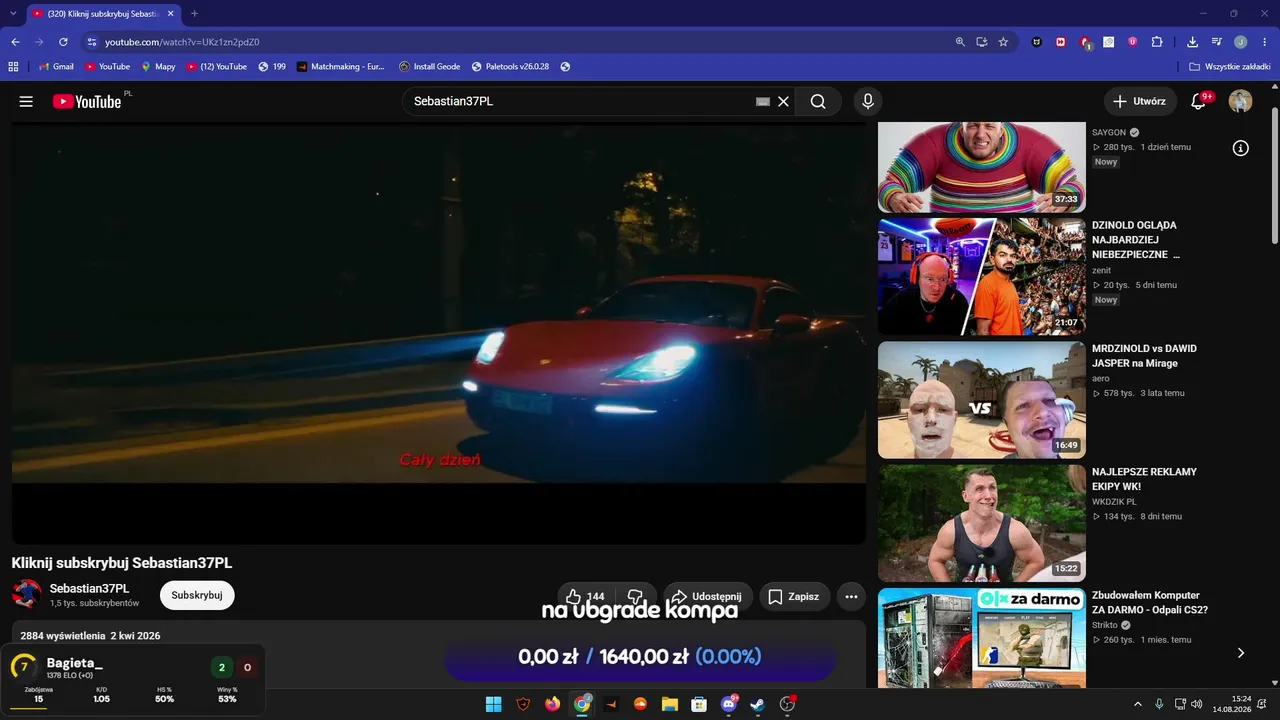
Task: Open the on-screen keyboard in search box
Action: [x=762, y=101]
